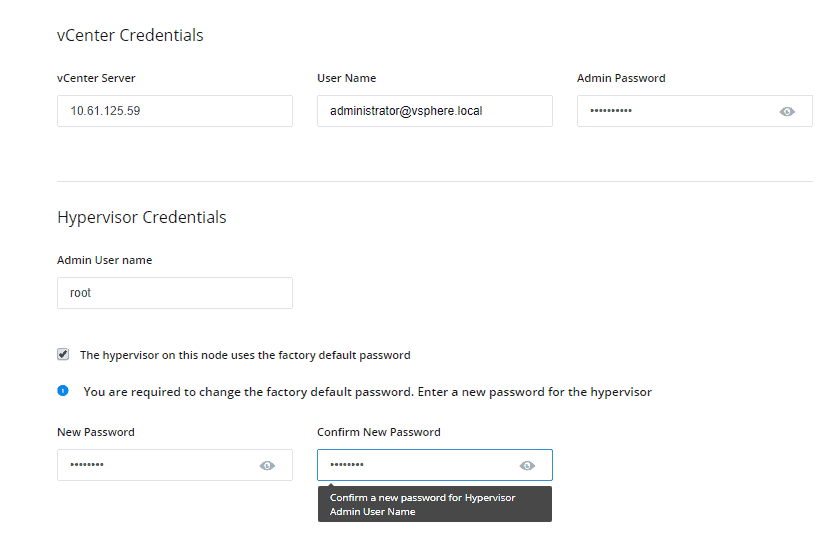Toggle visibility of Confirm New Password field
The image size is (832, 542).
click(x=527, y=466)
